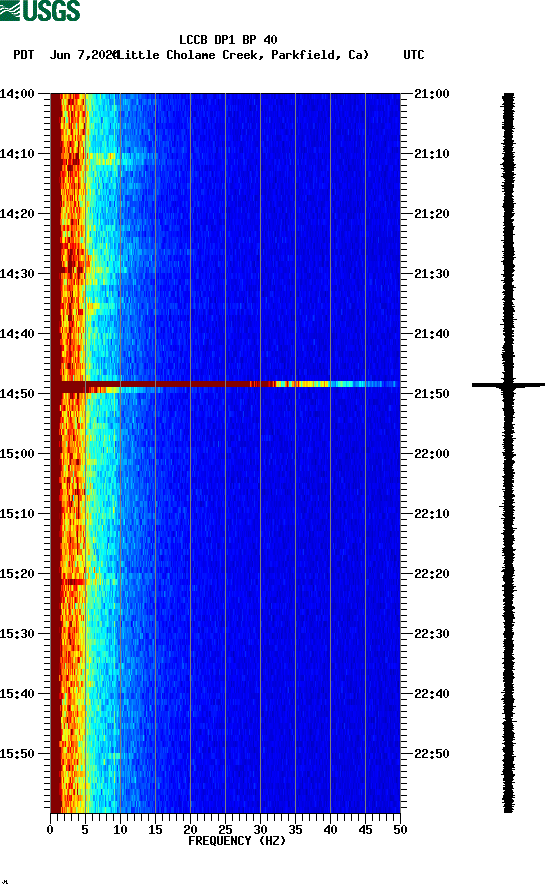Viewport: 552px width, 893px height.
Task: Click the 22:30 UTC time label
Action: pyautogui.click(x=432, y=634)
